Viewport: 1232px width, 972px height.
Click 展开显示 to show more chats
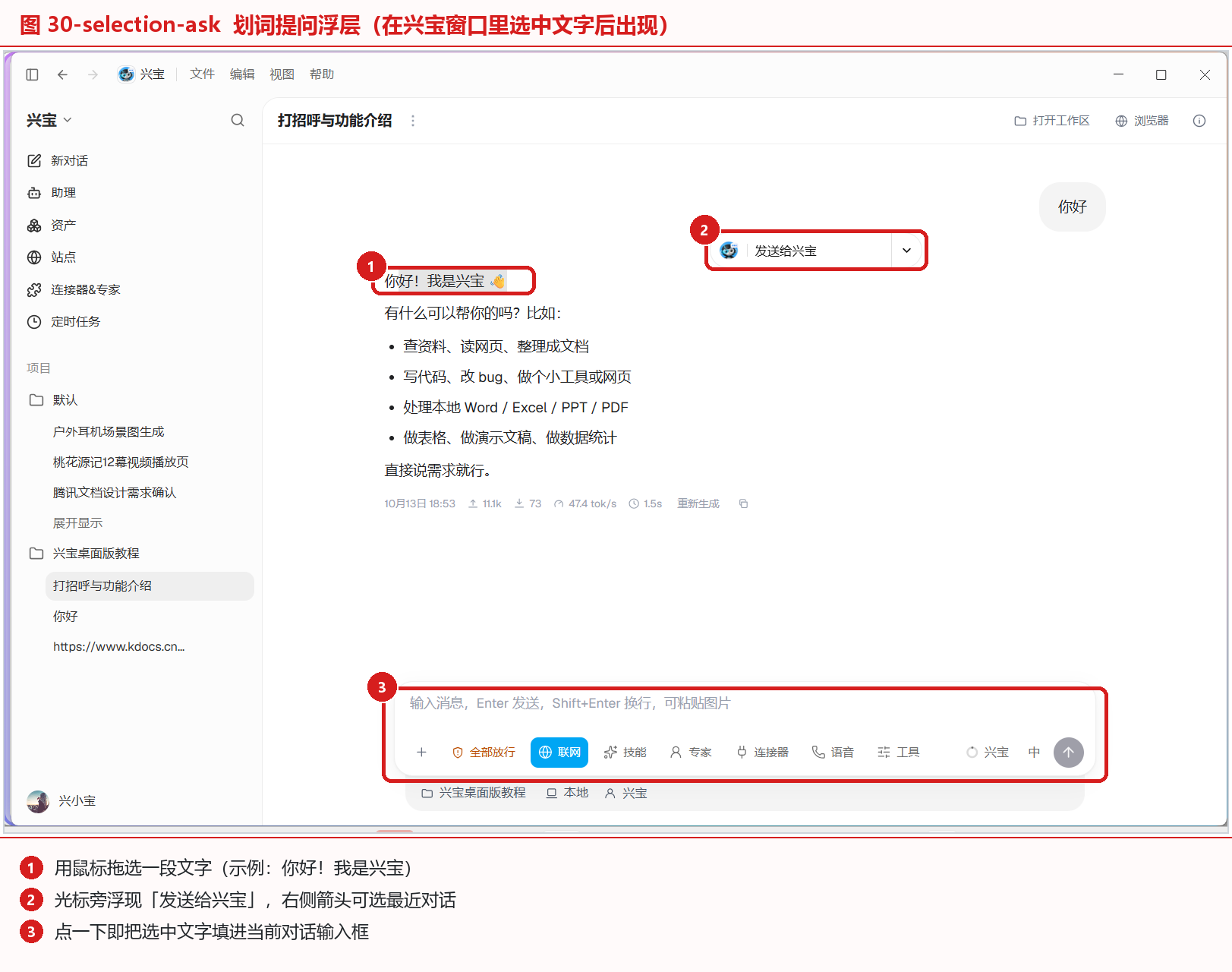click(x=77, y=523)
